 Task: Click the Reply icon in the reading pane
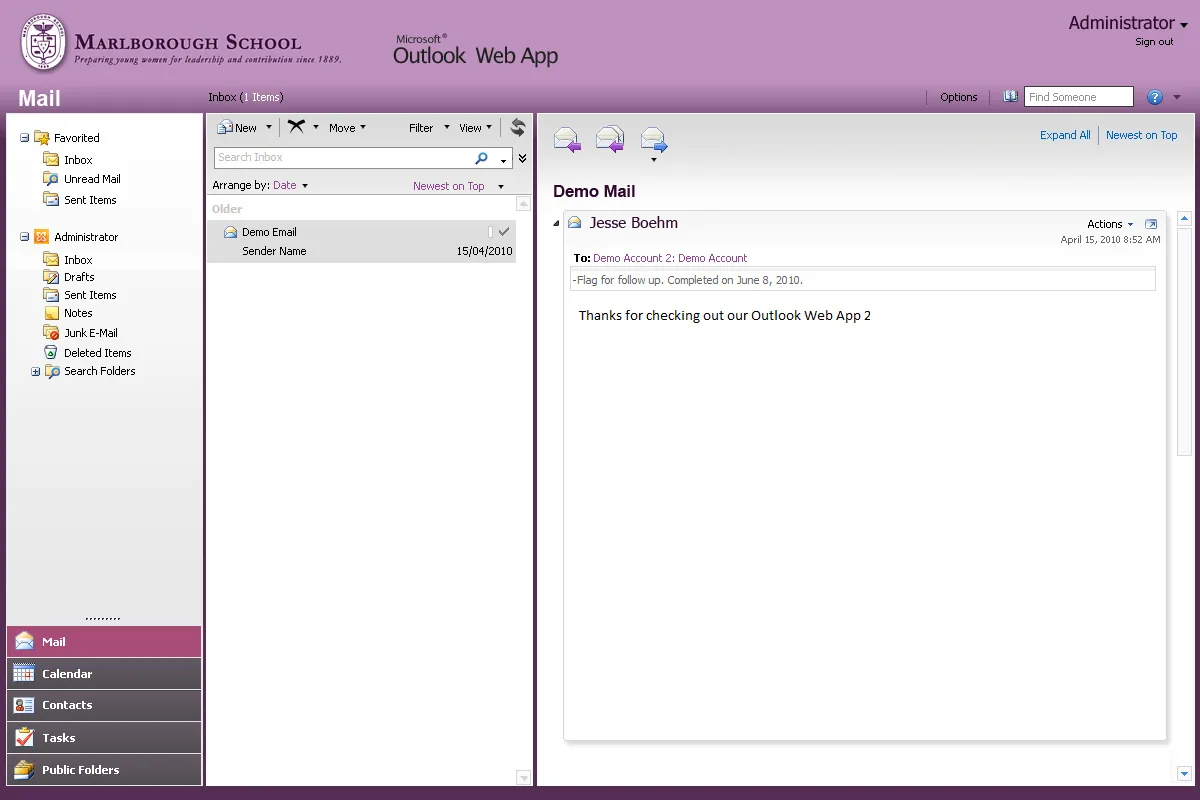[567, 139]
